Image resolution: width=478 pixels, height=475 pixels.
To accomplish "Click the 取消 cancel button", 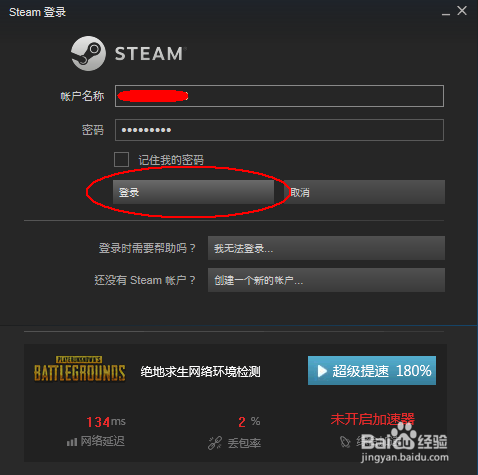I will point(364,192).
